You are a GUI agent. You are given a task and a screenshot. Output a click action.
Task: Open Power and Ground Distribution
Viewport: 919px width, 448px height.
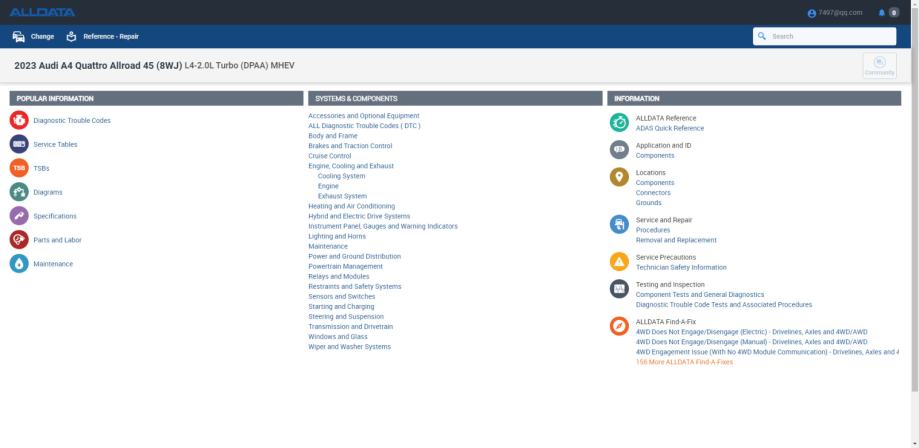pos(355,256)
